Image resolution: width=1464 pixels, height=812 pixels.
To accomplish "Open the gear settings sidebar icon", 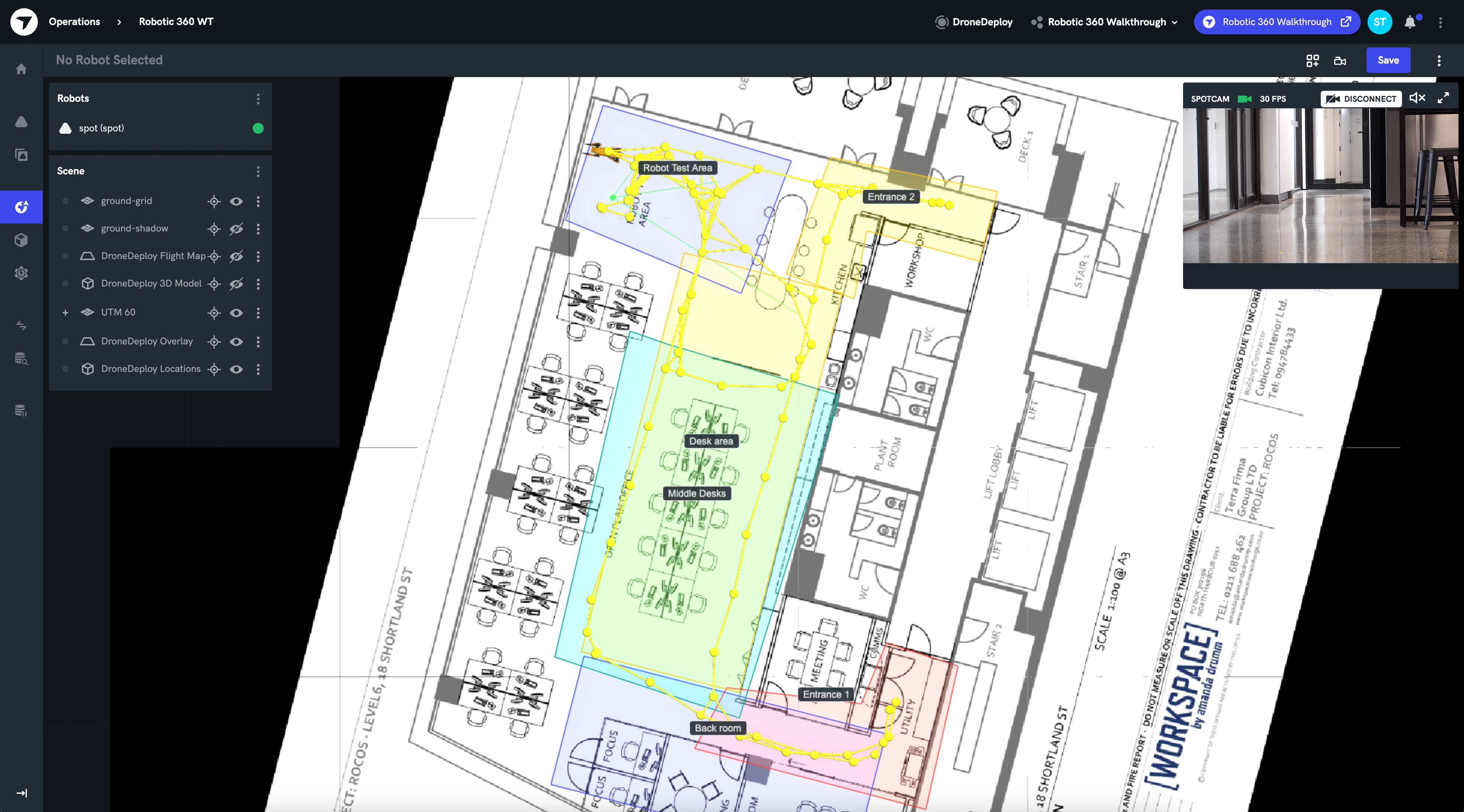I will 21,273.
